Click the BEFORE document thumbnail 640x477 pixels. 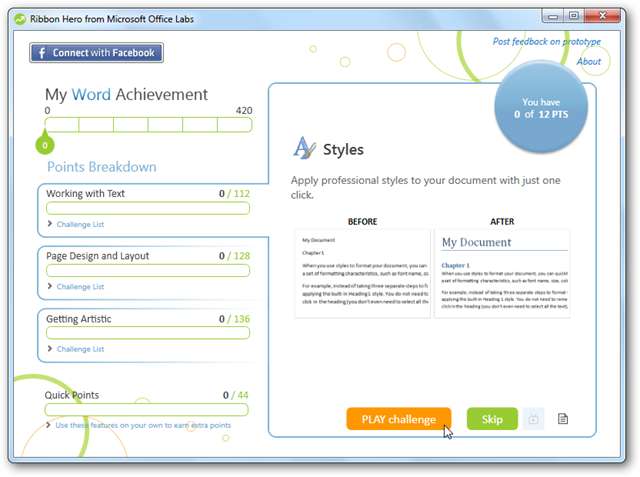(x=362, y=274)
